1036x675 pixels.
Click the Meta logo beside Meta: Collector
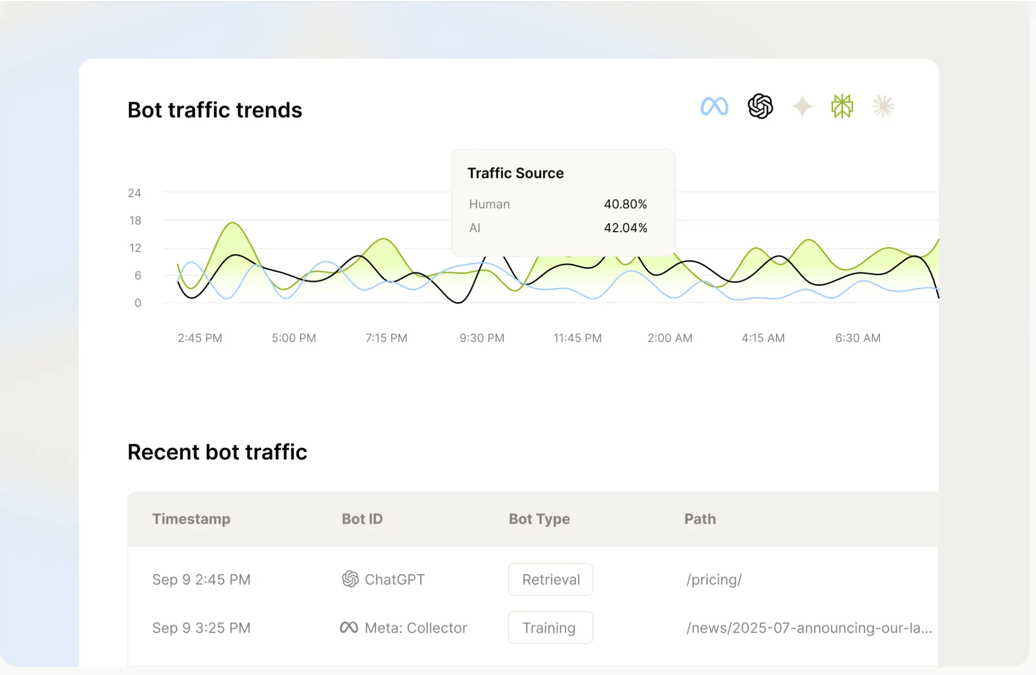pos(349,628)
